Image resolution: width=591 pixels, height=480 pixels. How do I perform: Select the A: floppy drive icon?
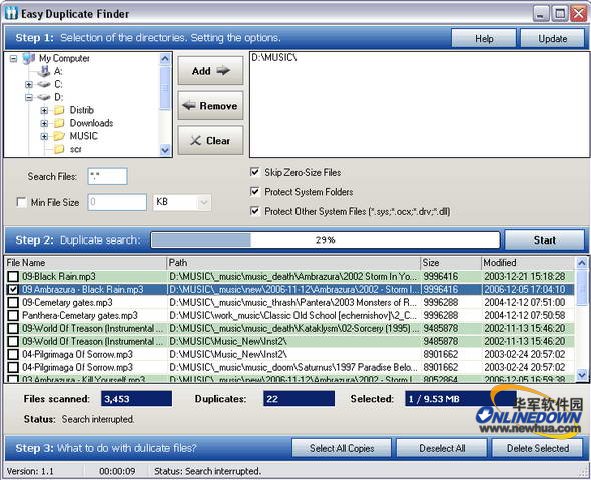(44, 71)
